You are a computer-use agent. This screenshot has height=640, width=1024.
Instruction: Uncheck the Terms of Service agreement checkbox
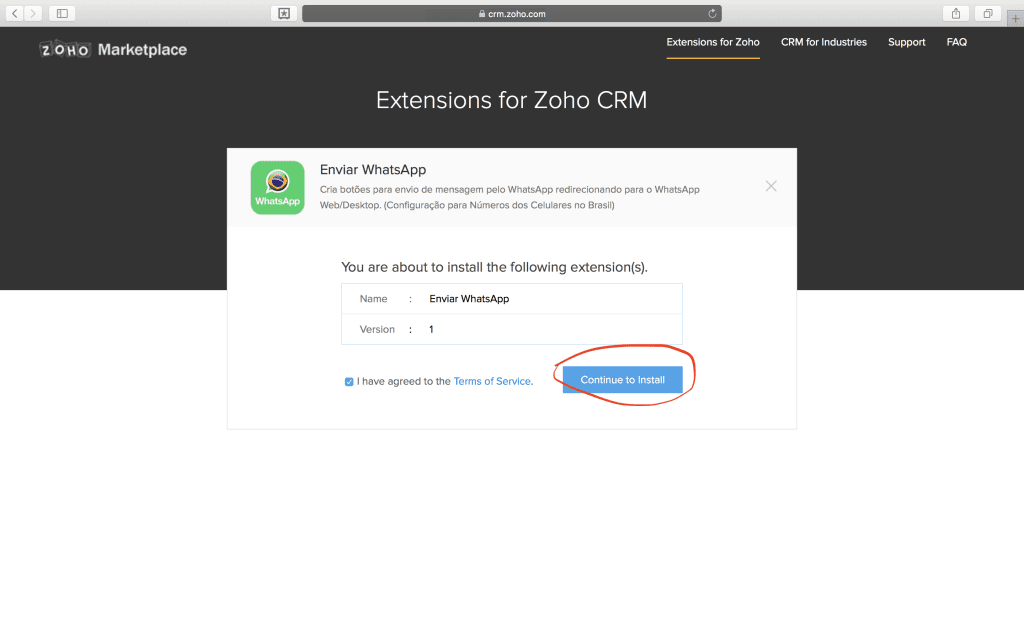pos(349,381)
